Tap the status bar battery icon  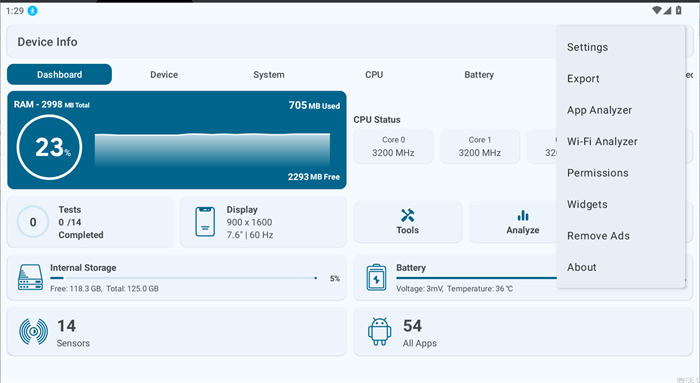click(679, 10)
